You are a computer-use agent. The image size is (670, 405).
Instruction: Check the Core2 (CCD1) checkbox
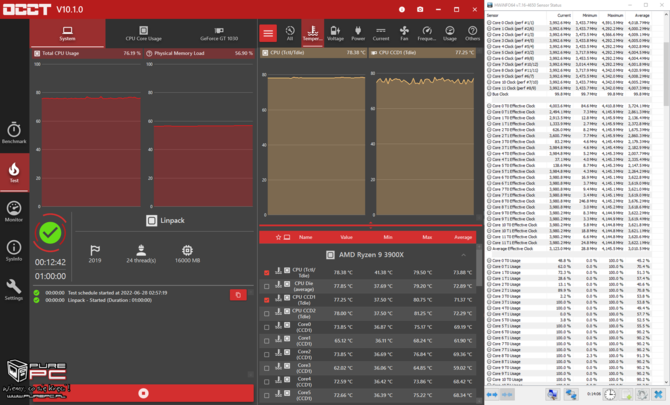pyautogui.click(x=267, y=355)
